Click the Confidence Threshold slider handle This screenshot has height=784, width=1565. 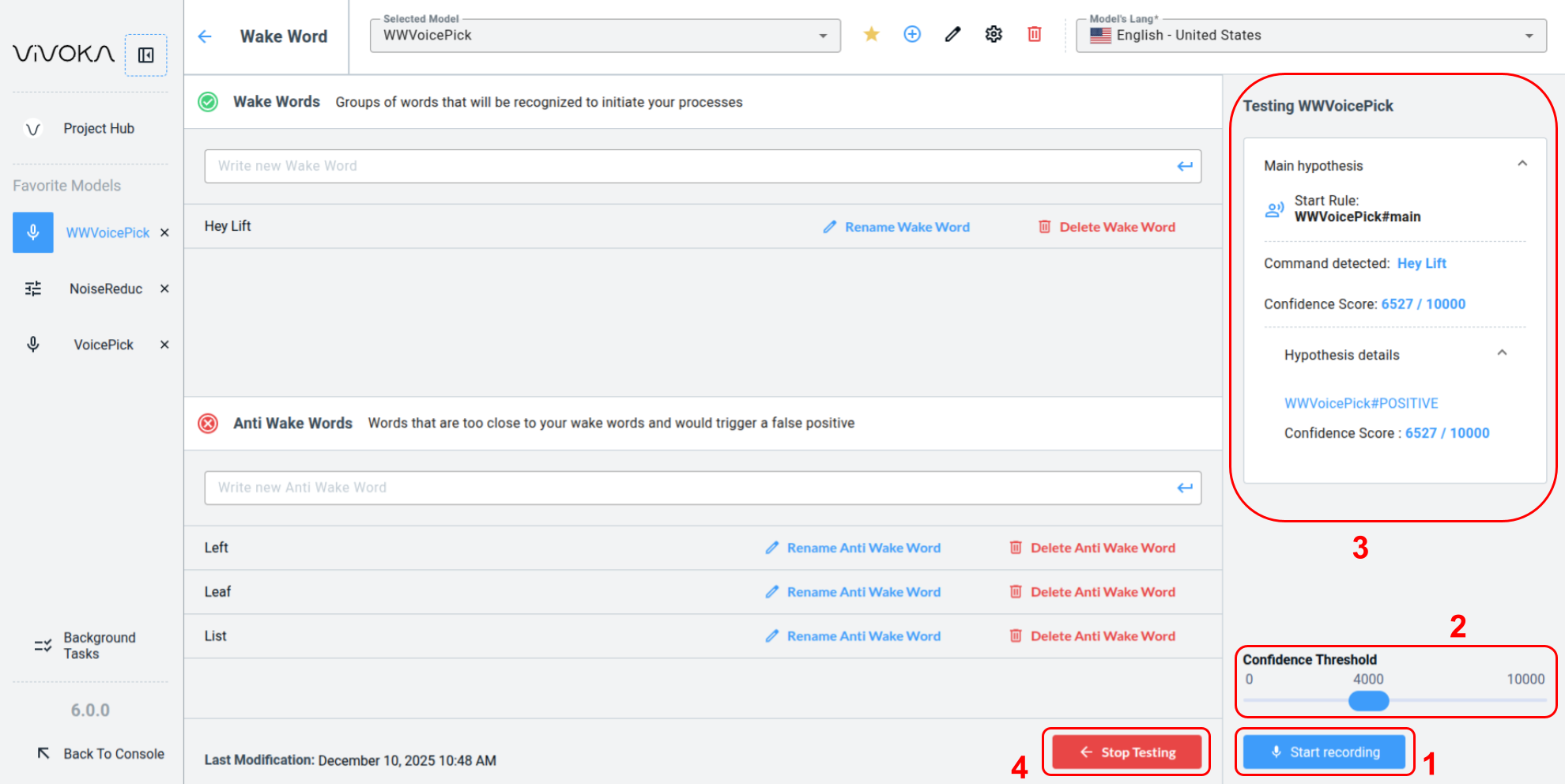(1368, 701)
